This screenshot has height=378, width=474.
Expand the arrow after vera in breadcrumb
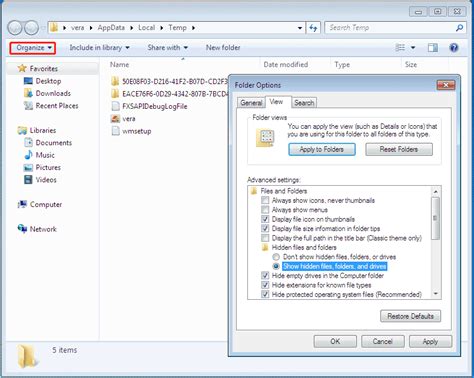tap(91, 28)
